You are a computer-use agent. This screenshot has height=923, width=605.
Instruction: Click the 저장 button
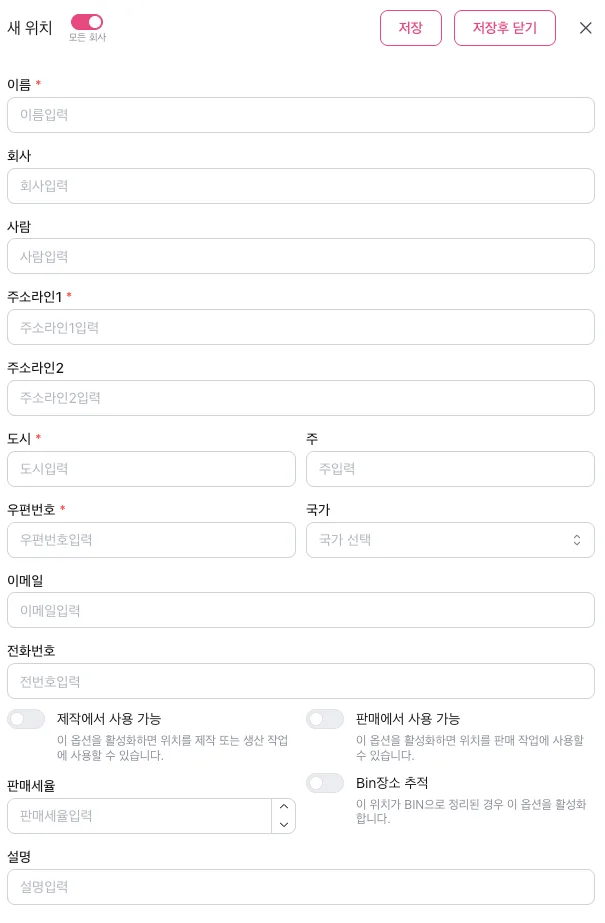coord(410,28)
